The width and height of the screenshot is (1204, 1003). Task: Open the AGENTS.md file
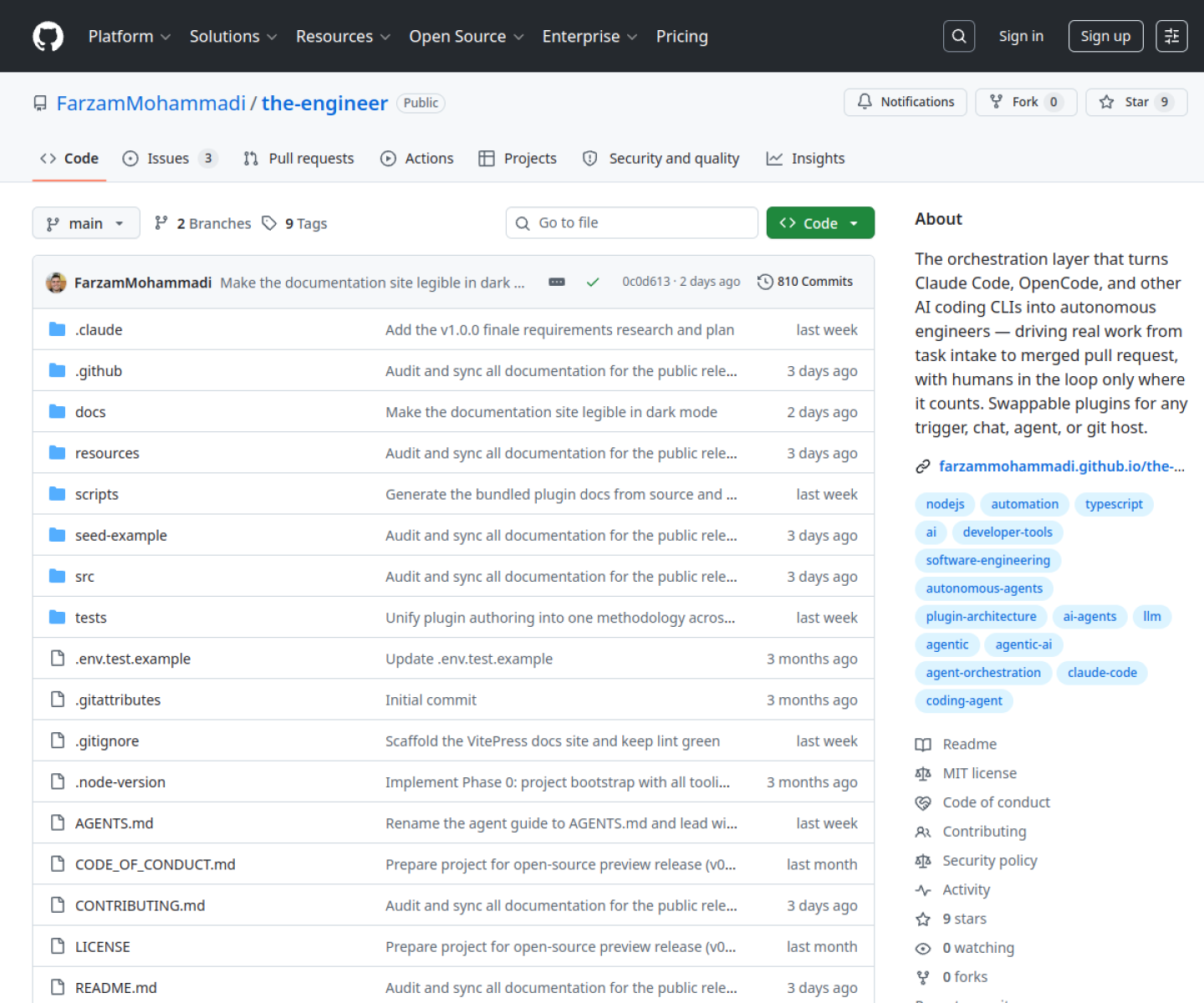[115, 823]
